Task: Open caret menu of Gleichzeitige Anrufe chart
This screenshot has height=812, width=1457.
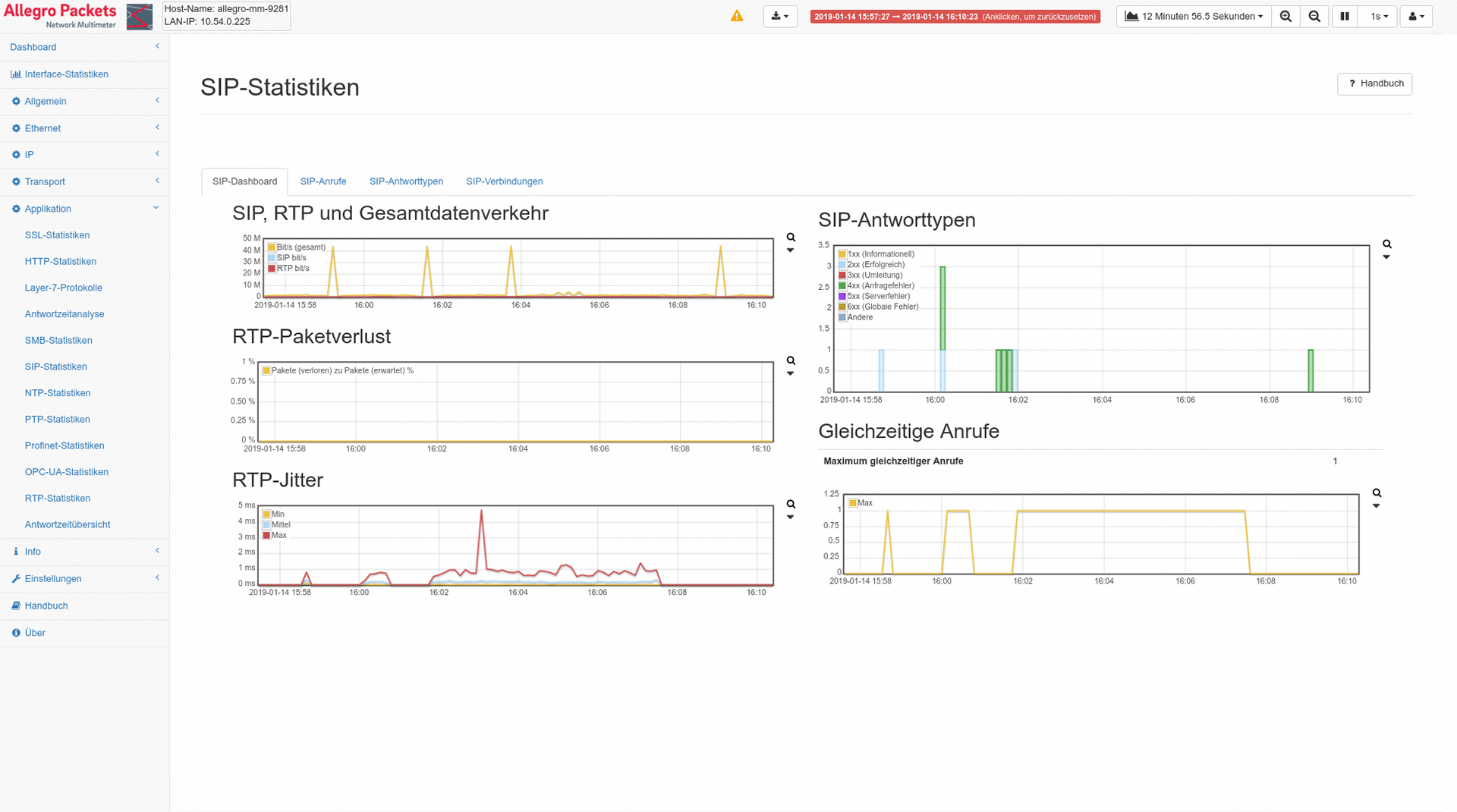Action: [x=1376, y=506]
